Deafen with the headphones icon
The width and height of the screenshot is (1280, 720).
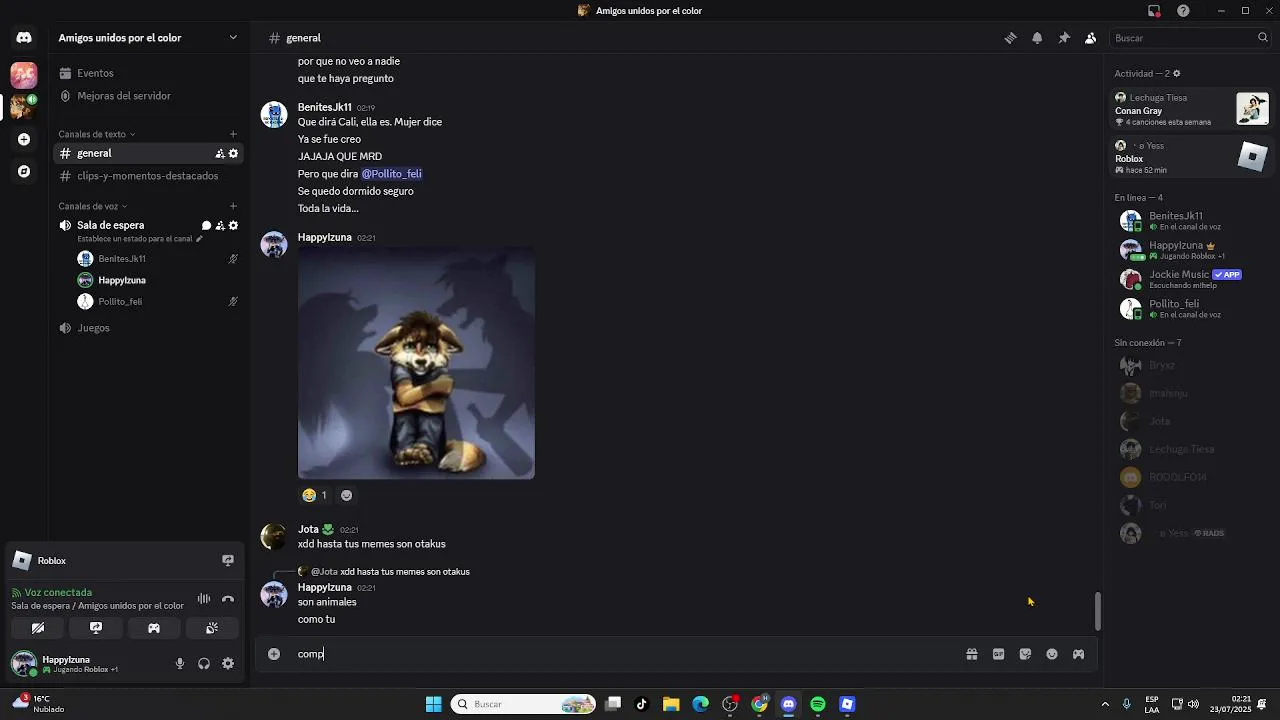[204, 663]
